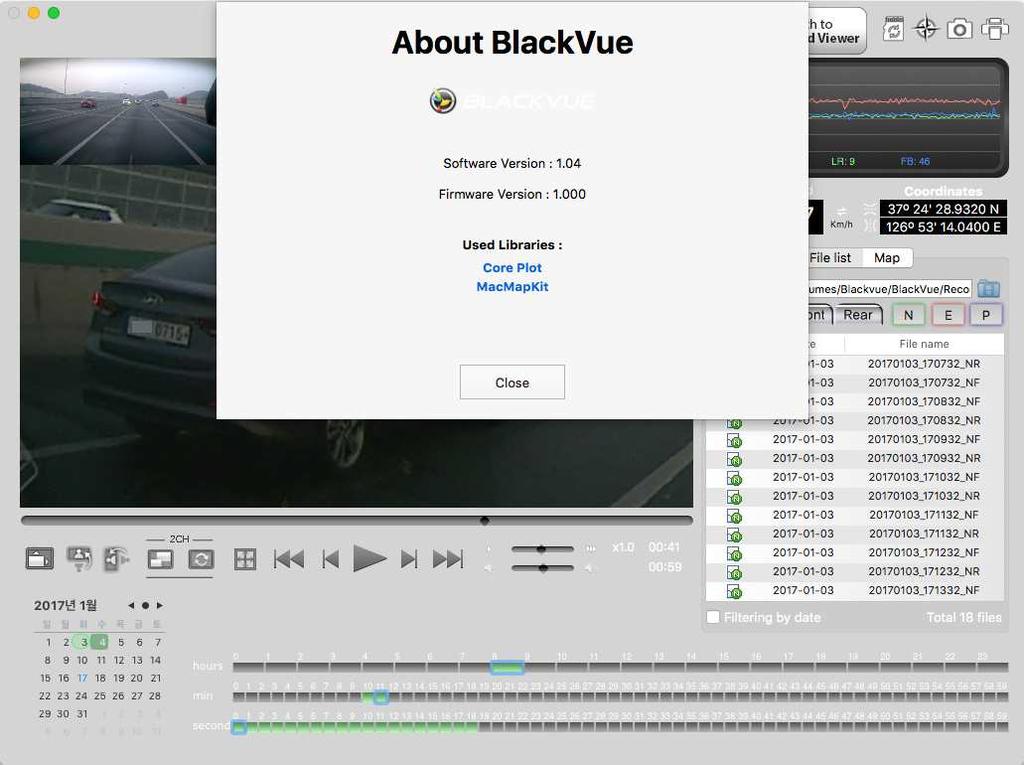Click the compass icon in top toolbar
Image resolution: width=1024 pixels, height=765 pixels.
(926, 29)
